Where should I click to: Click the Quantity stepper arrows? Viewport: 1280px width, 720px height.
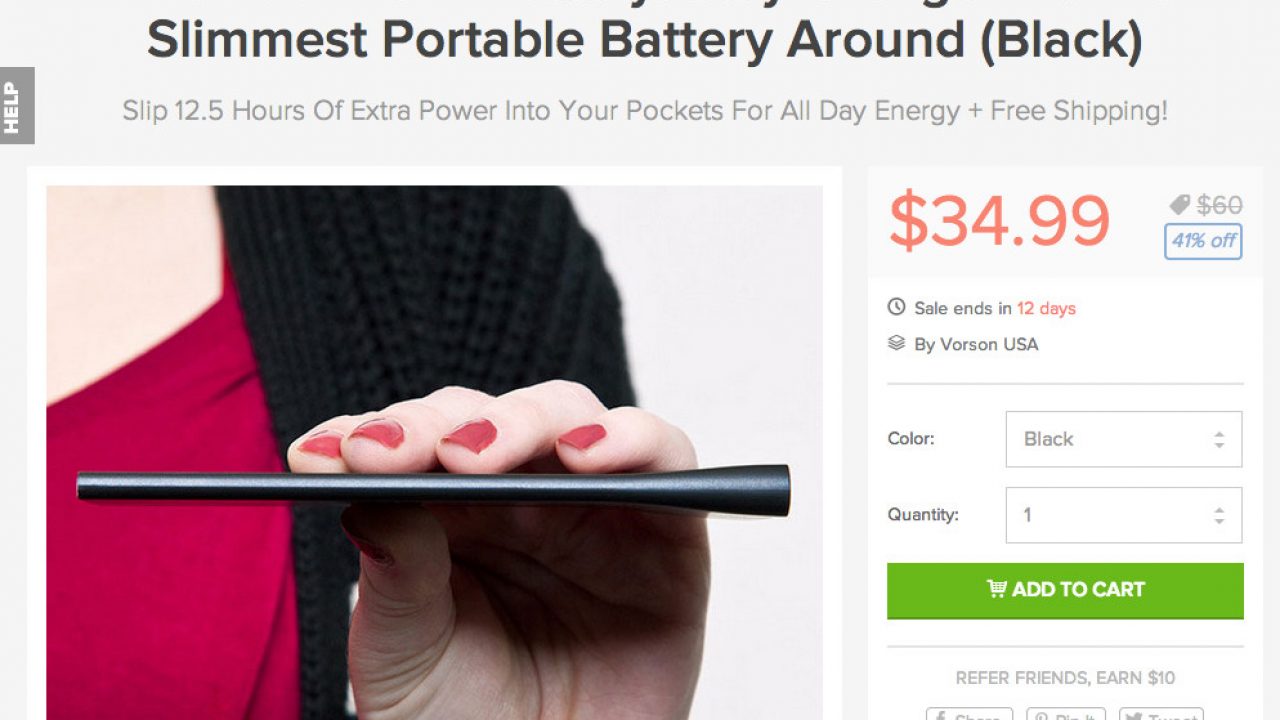pos(1219,515)
